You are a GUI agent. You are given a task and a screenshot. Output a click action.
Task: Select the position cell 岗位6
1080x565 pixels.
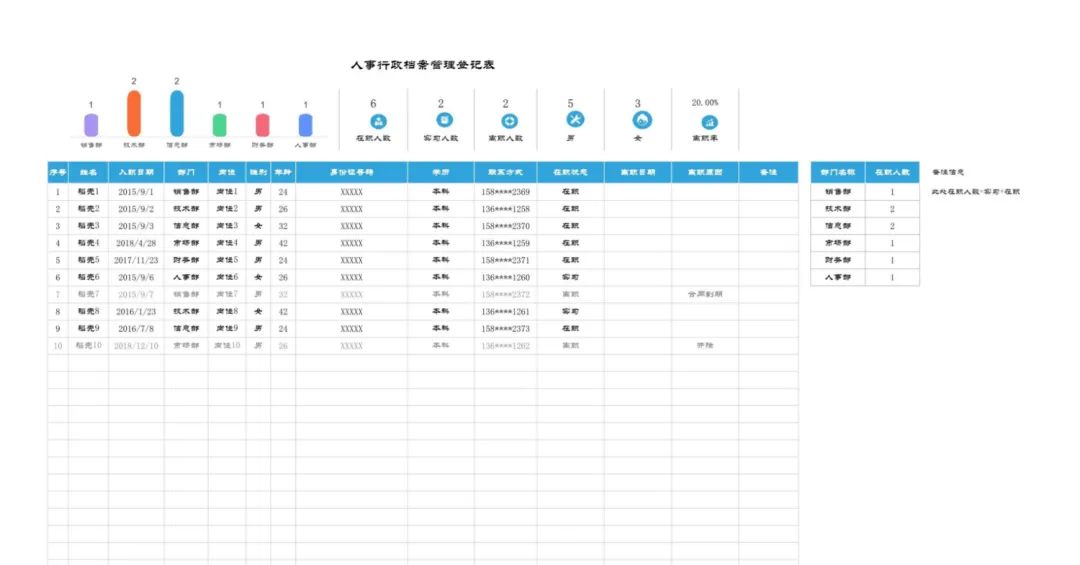pyautogui.click(x=227, y=278)
